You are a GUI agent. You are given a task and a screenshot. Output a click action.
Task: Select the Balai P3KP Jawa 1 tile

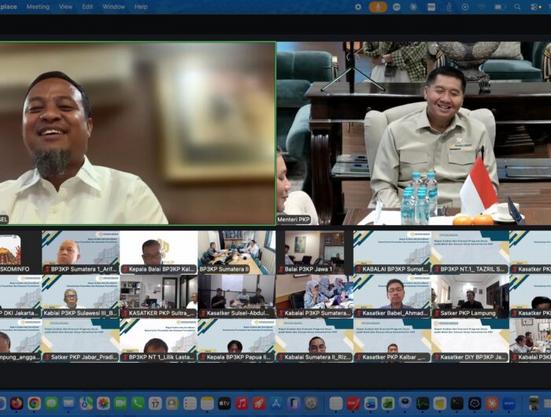[315, 252]
